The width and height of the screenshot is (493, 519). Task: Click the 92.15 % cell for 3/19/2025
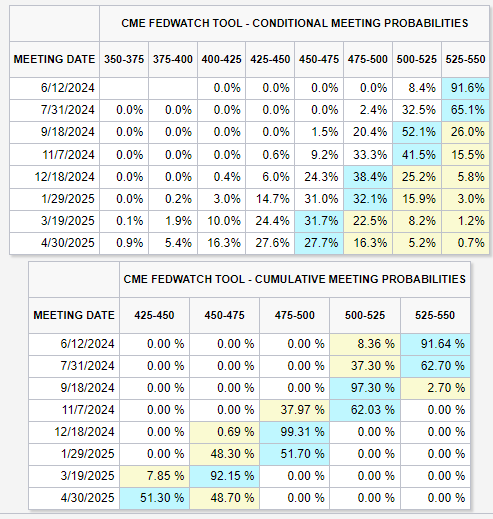click(224, 476)
